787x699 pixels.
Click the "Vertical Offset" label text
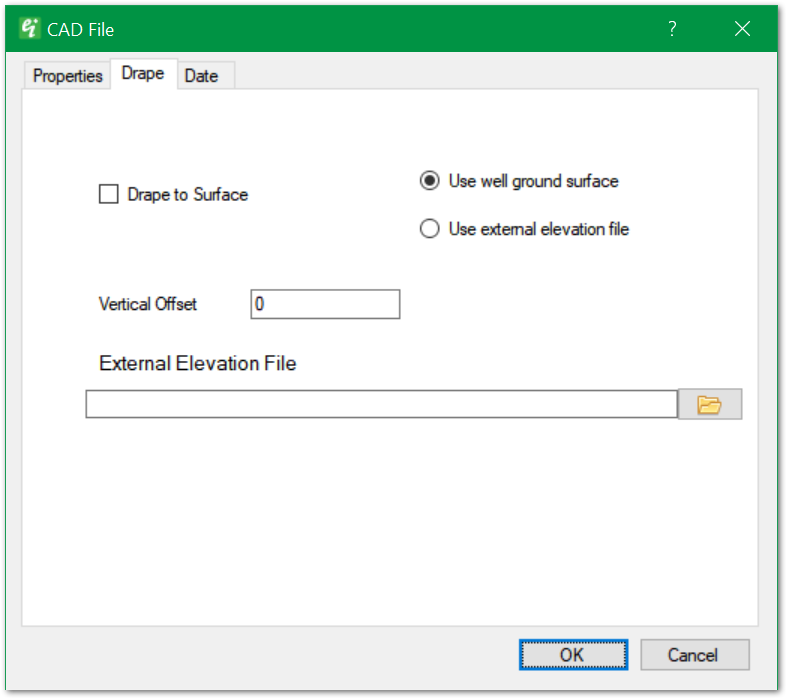click(148, 304)
